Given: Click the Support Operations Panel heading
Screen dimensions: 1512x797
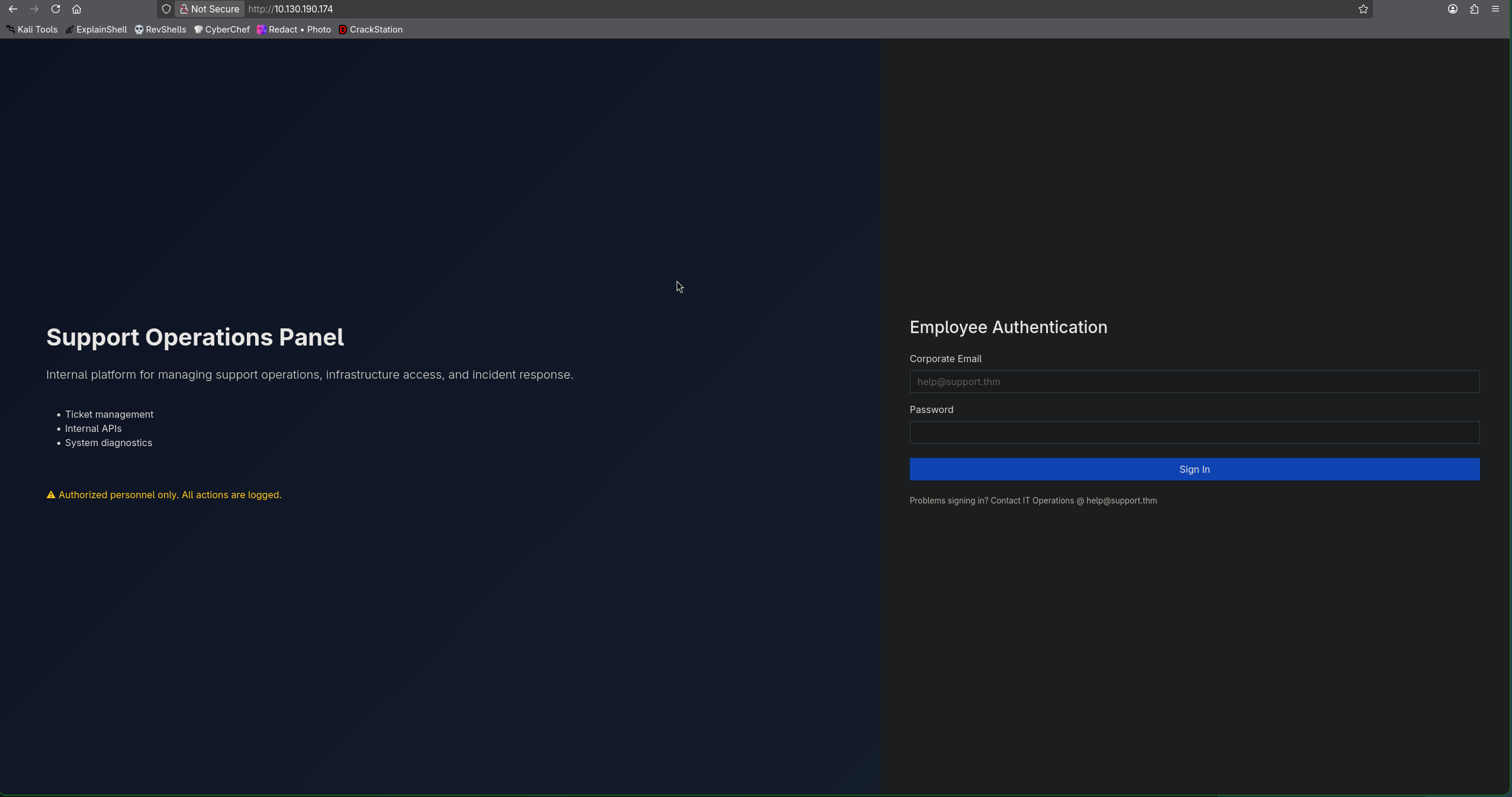Looking at the screenshot, I should pos(195,337).
